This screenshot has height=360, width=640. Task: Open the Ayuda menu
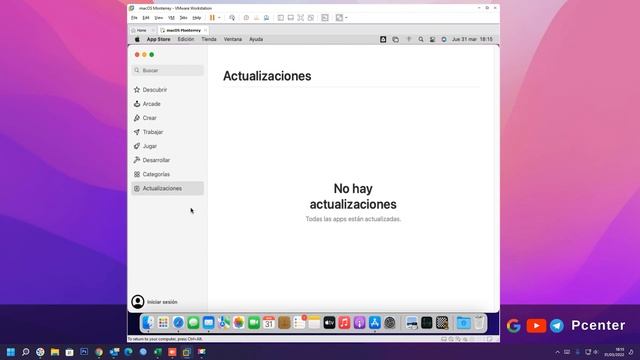256,40
